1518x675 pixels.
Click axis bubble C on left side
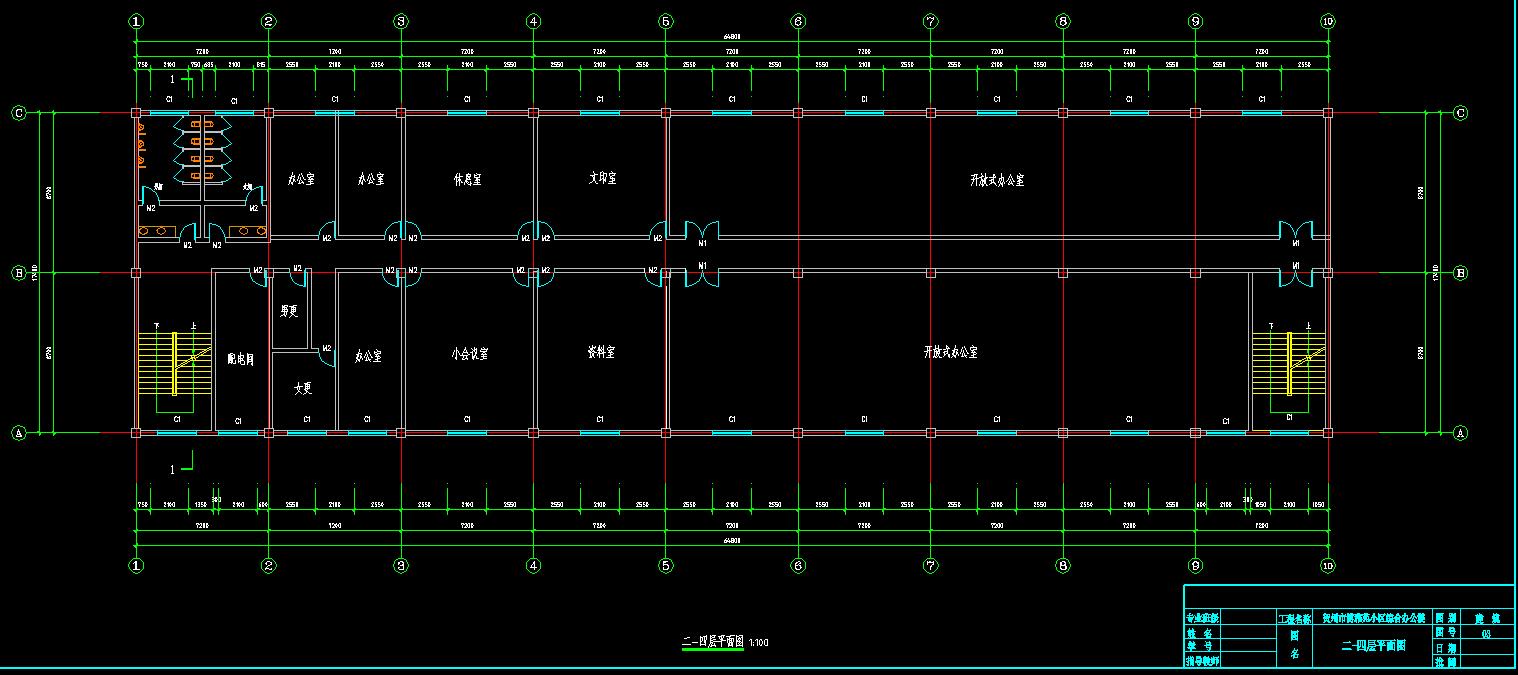(x=18, y=113)
